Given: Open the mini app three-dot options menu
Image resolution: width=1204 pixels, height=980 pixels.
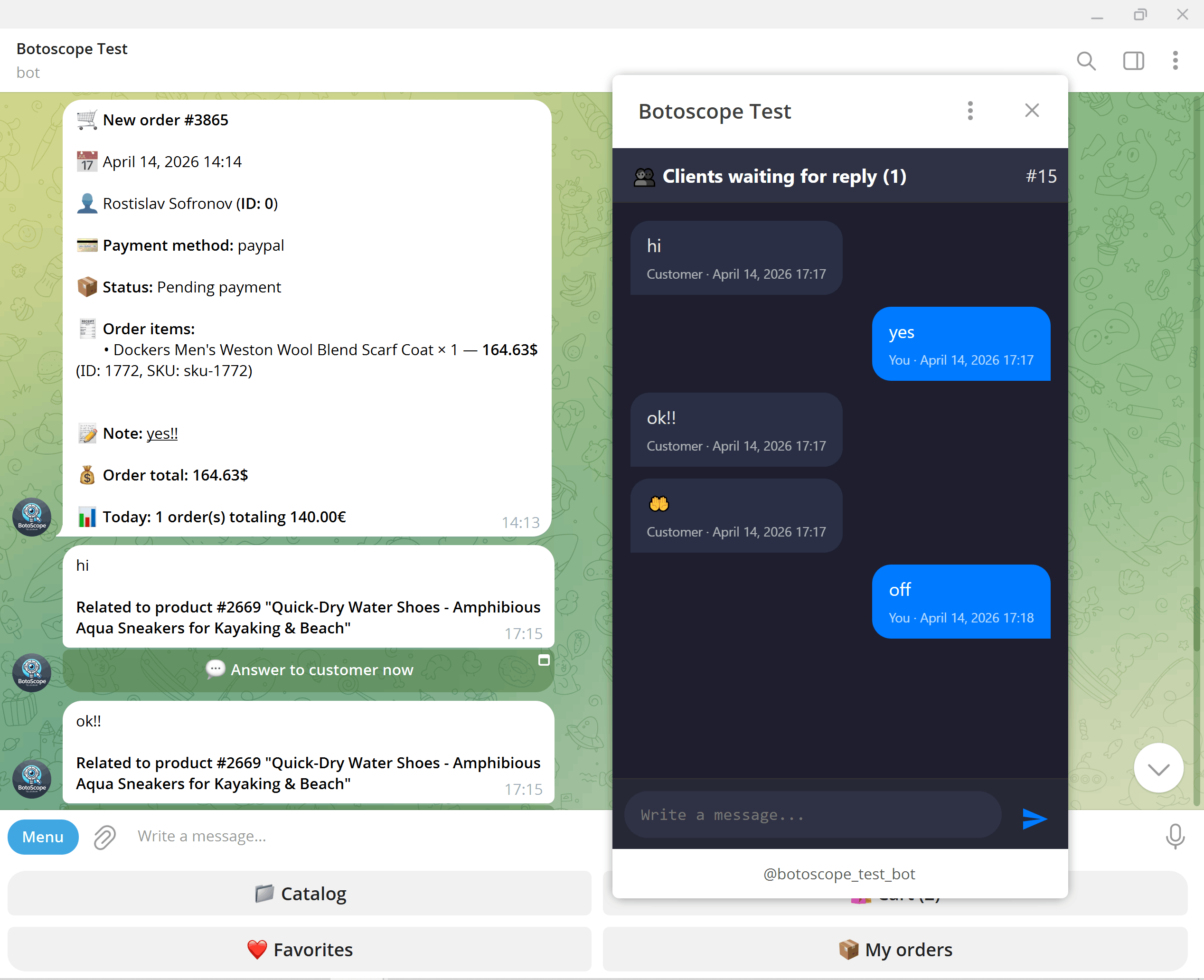Looking at the screenshot, I should pyautogui.click(x=970, y=111).
